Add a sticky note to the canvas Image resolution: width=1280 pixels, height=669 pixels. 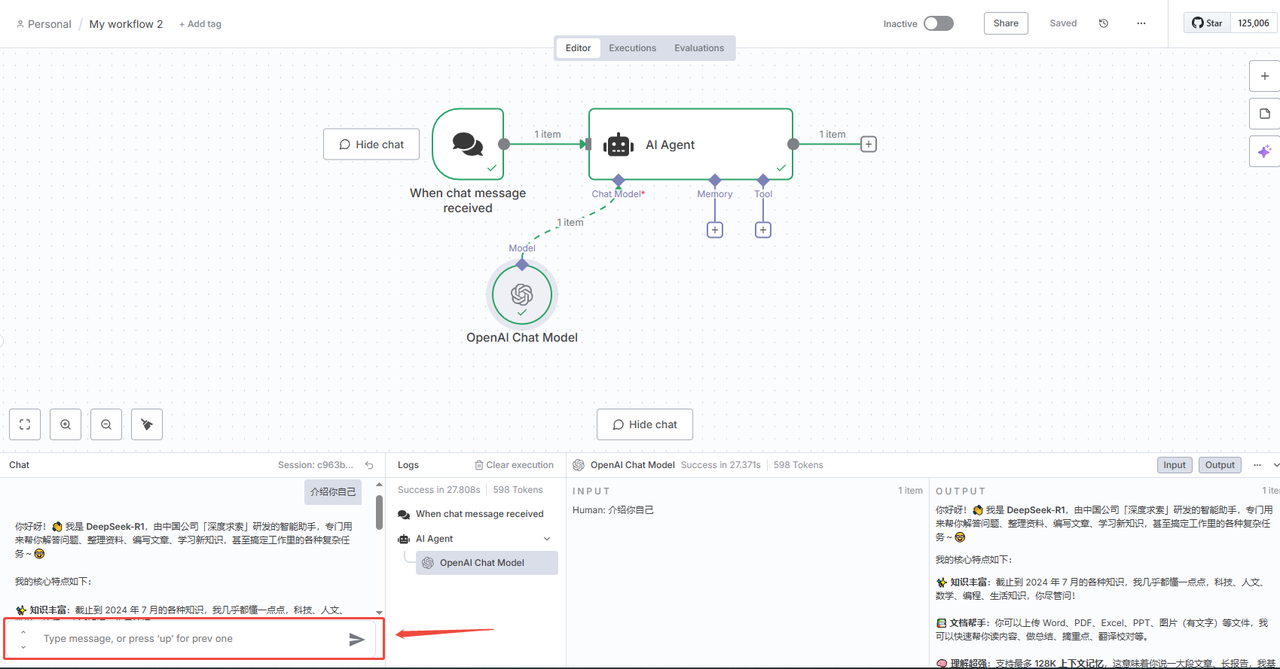1265,114
